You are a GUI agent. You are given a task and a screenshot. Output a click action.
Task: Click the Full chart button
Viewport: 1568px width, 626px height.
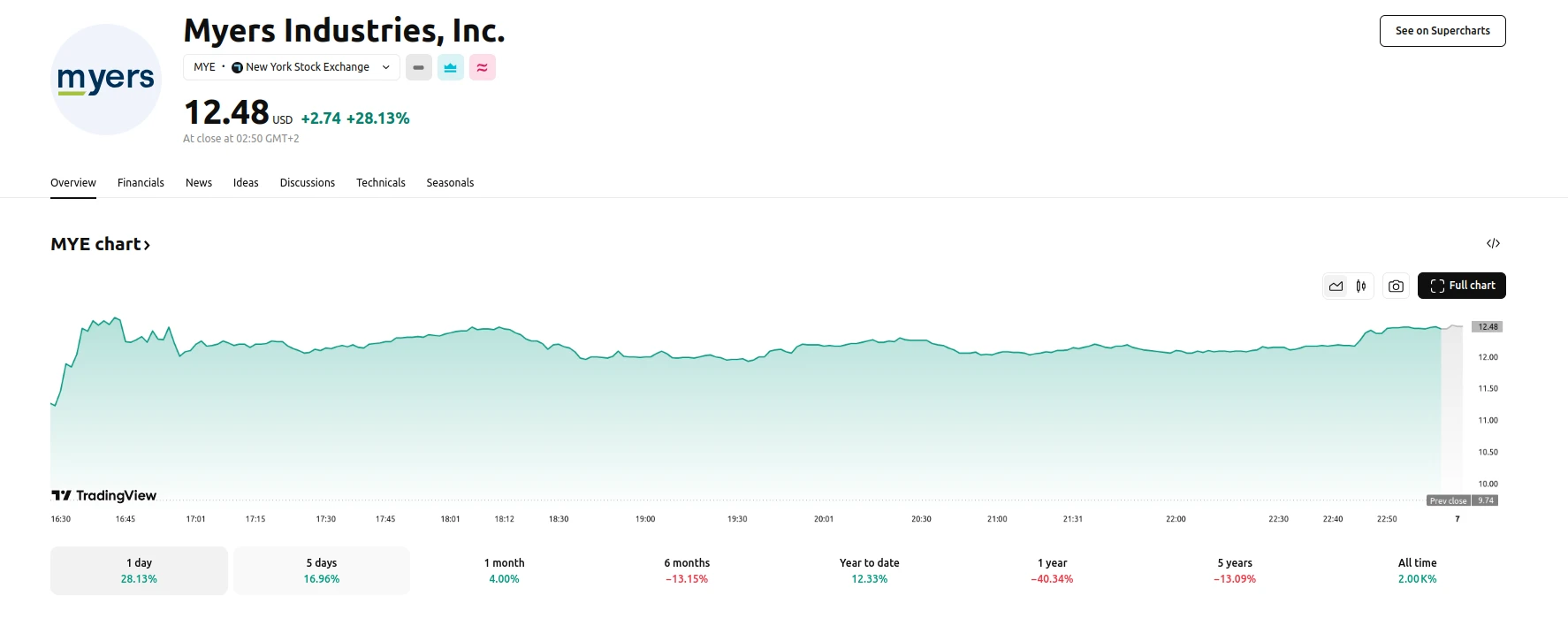[1462, 285]
